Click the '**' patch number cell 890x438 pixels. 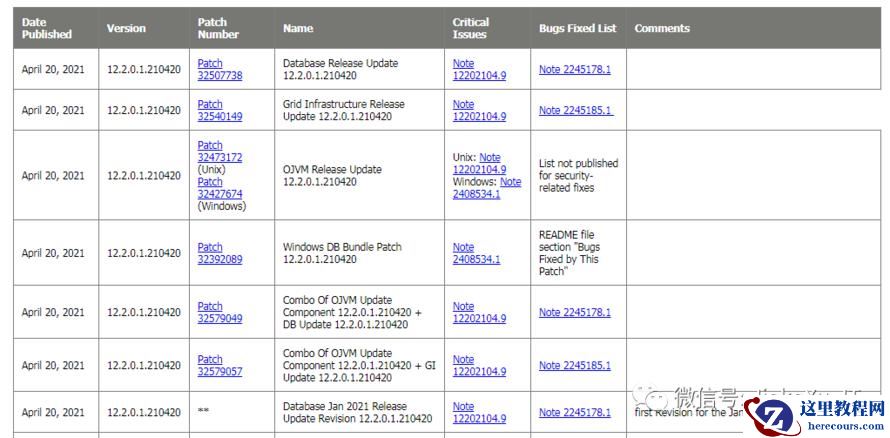[x=232, y=412]
